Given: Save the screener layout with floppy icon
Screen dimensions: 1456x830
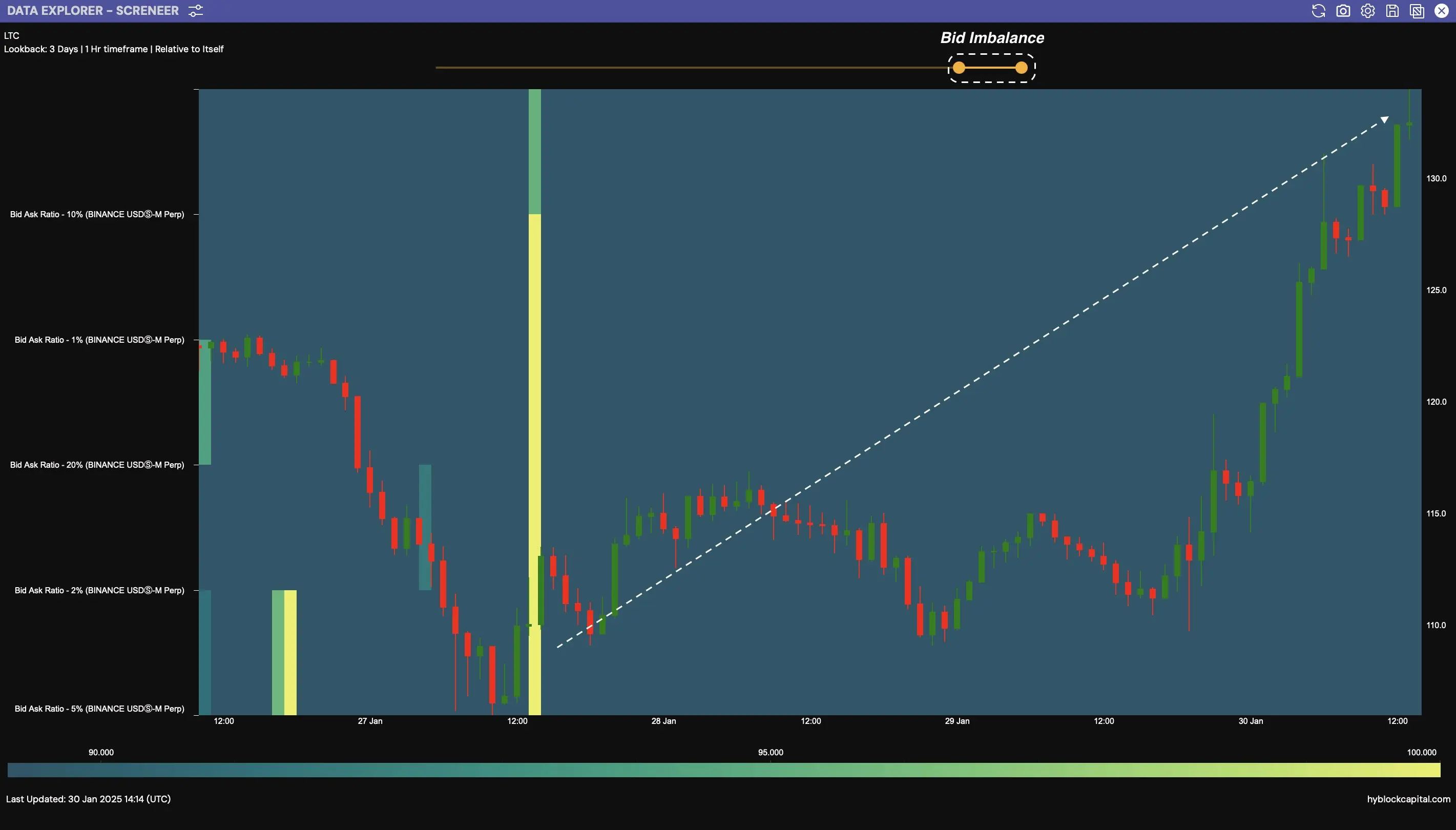Looking at the screenshot, I should point(1392,11).
